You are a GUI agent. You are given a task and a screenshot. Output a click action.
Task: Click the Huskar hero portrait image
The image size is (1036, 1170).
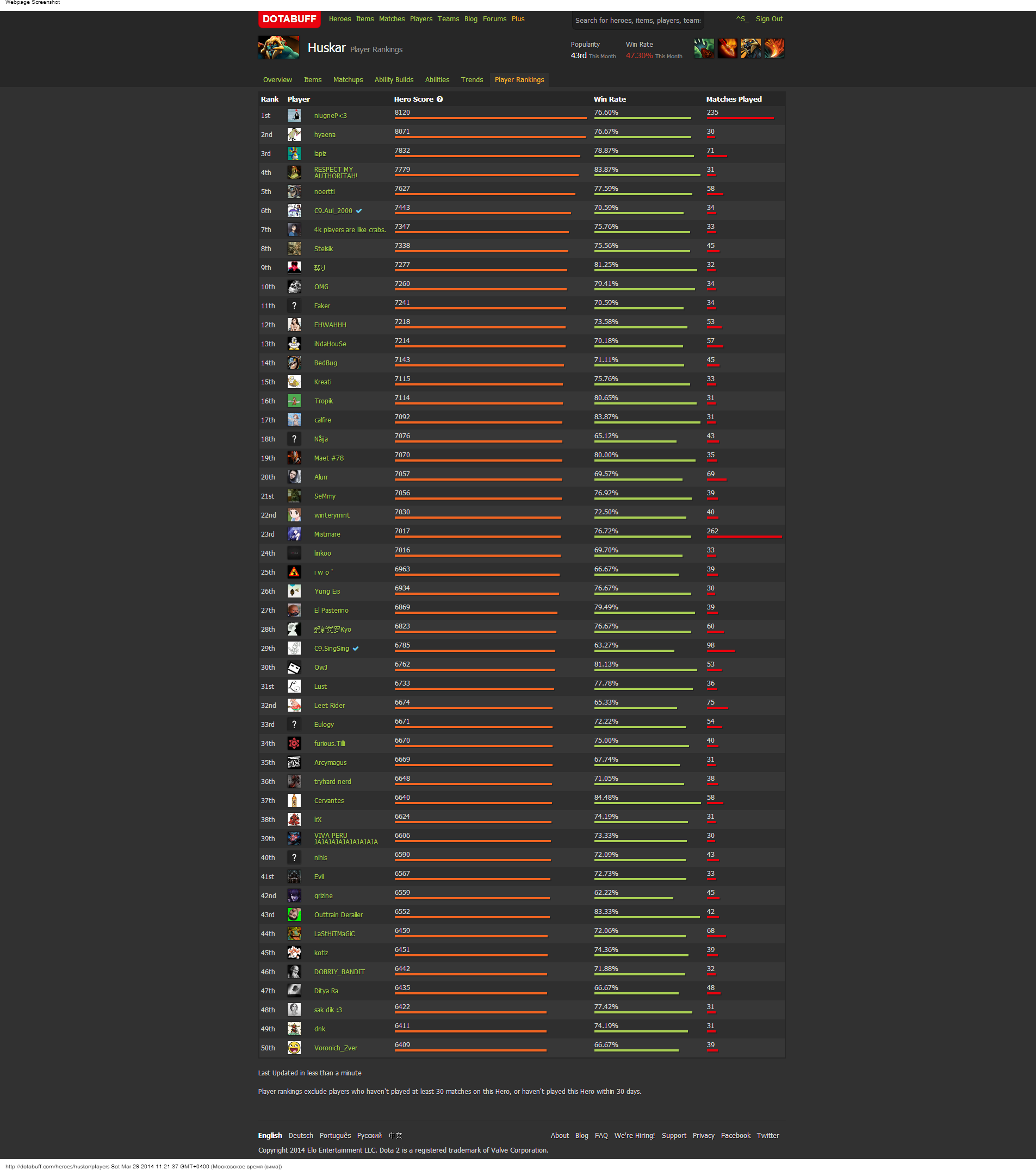(278, 47)
